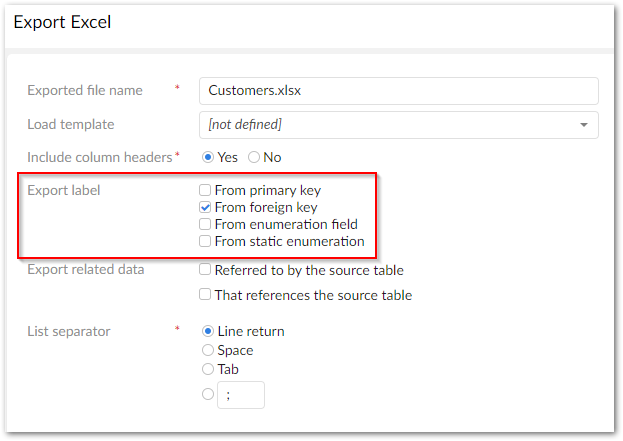Viewport: 623px width, 441px height.
Task: Click the Export Excel dialog title
Action: click(x=62, y=21)
